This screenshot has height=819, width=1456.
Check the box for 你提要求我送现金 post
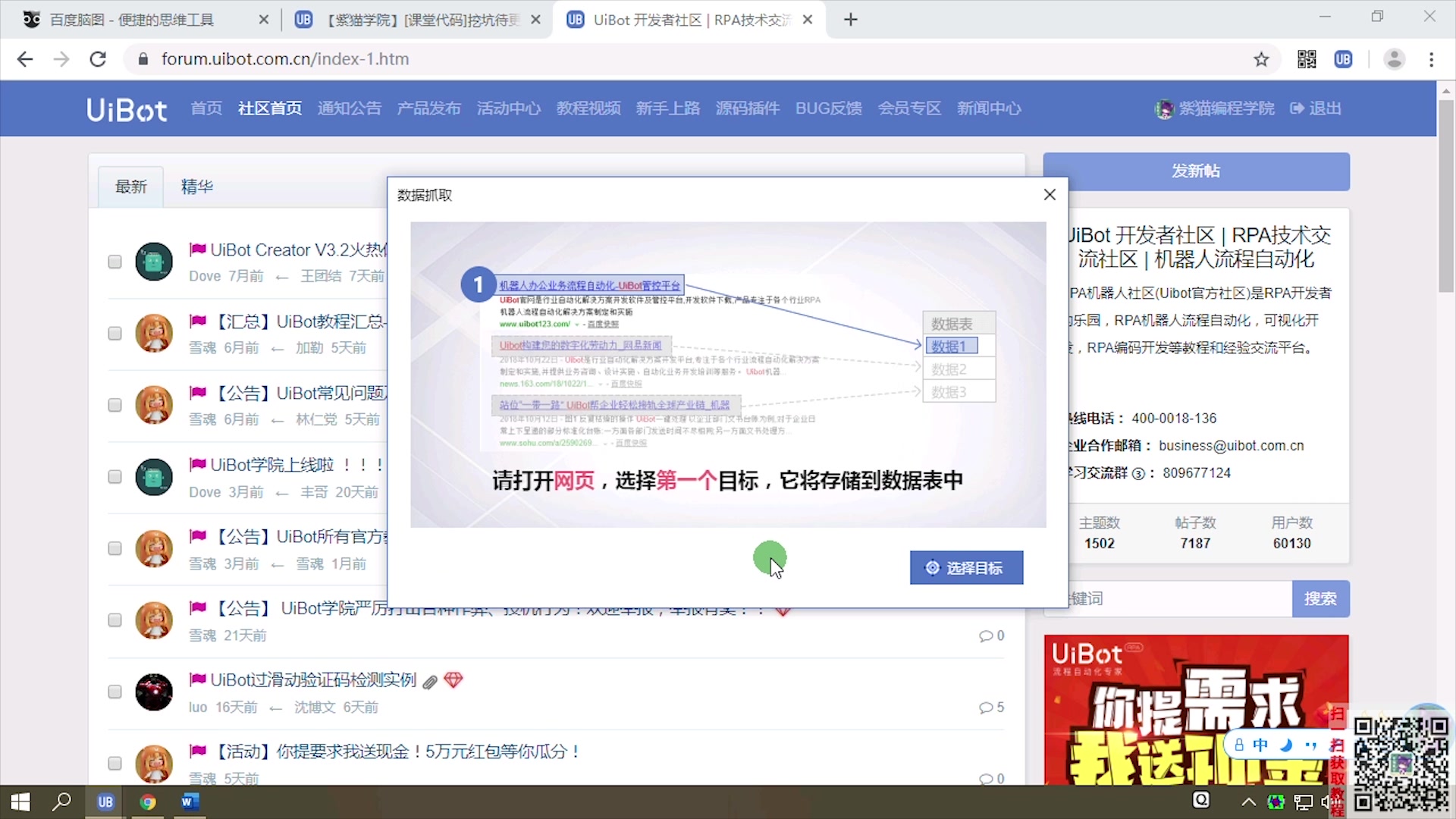tap(115, 763)
